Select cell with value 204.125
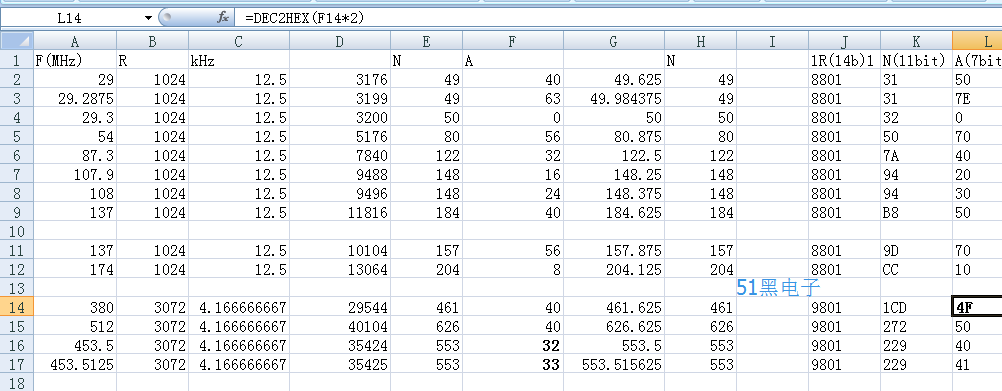This screenshot has width=1002, height=391. (613, 269)
